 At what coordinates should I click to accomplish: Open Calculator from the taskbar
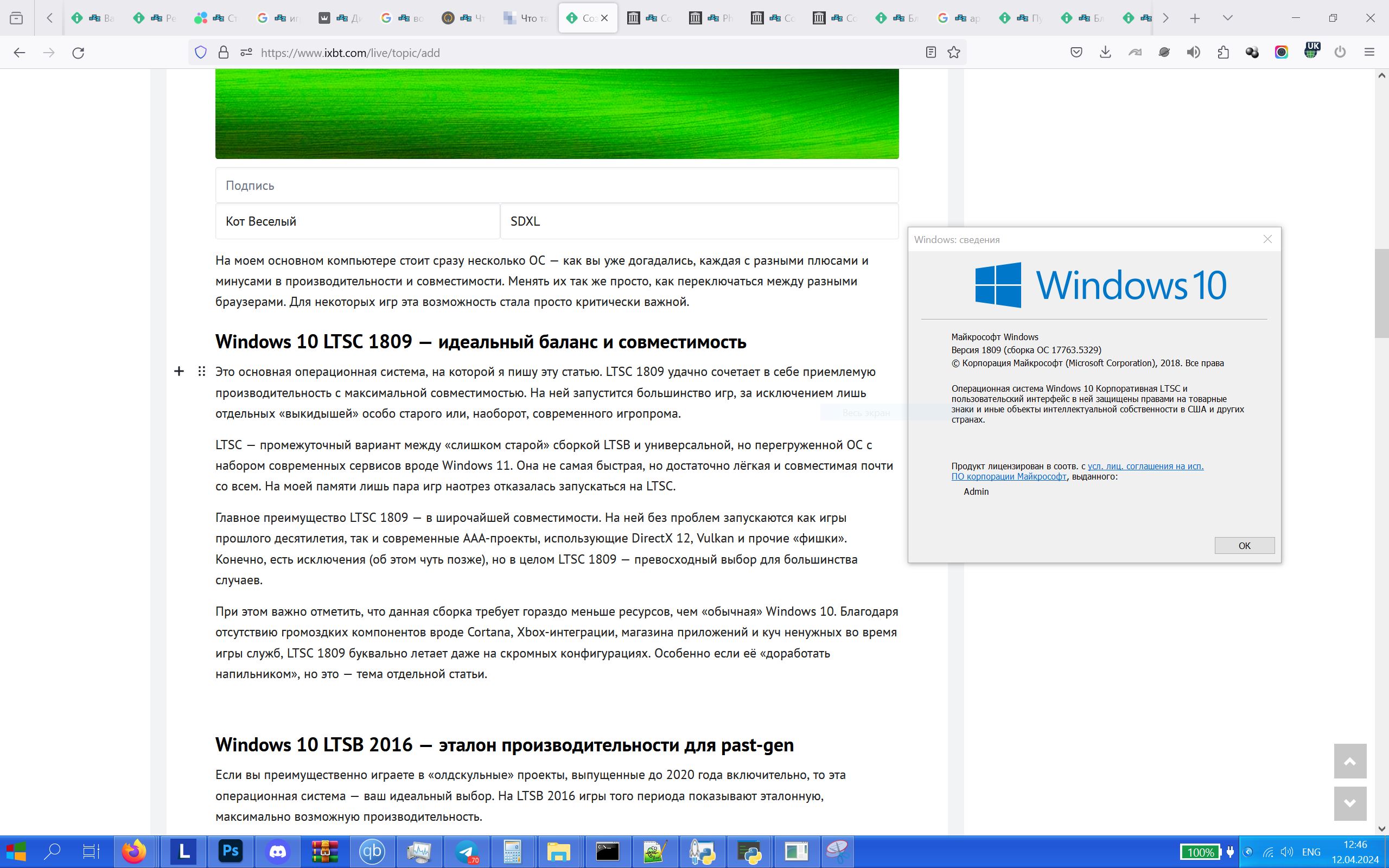click(513, 851)
